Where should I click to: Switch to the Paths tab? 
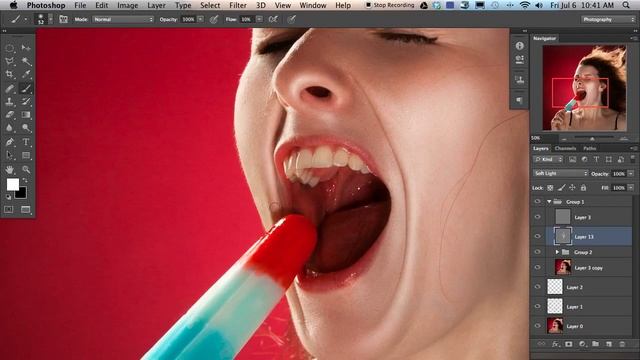click(x=589, y=148)
